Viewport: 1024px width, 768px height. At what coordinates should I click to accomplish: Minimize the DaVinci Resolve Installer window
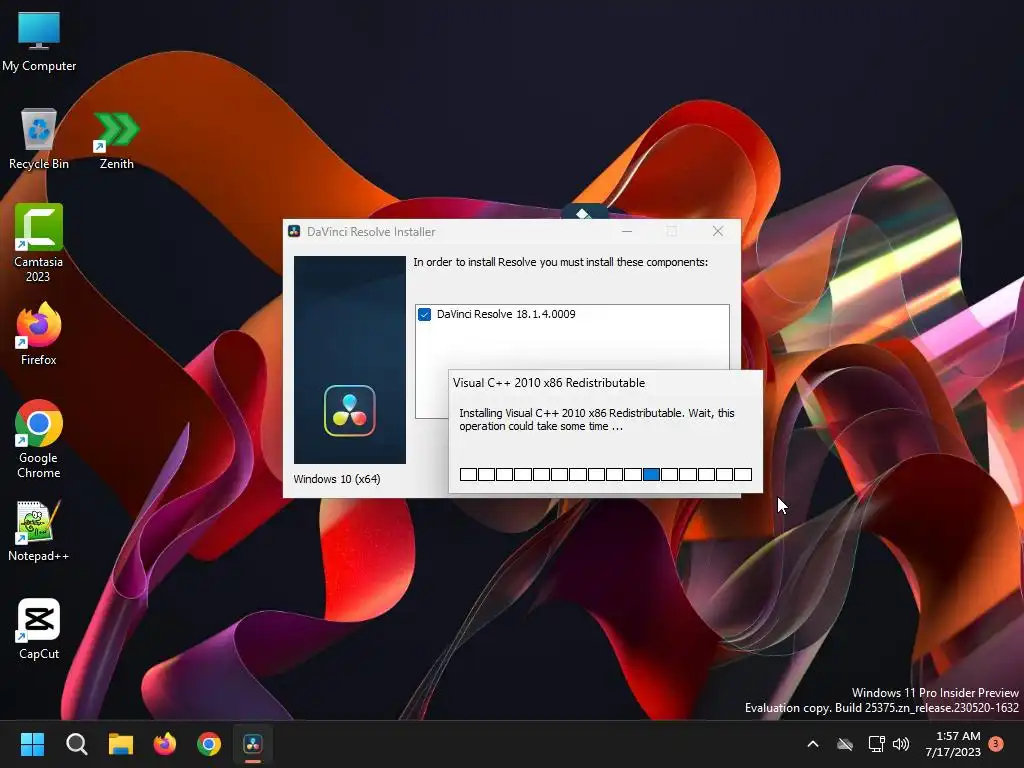[x=627, y=231]
